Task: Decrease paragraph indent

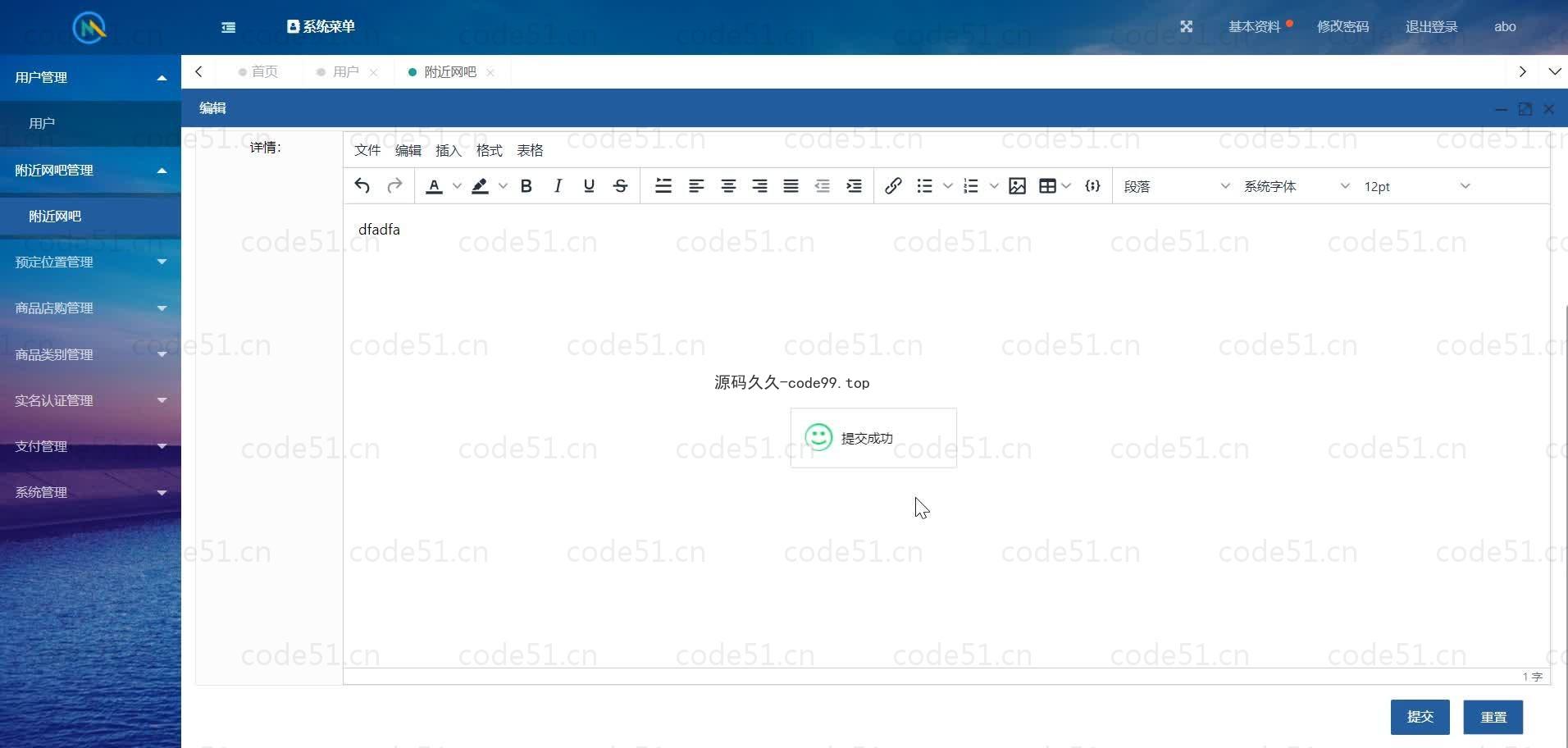Action: click(822, 186)
